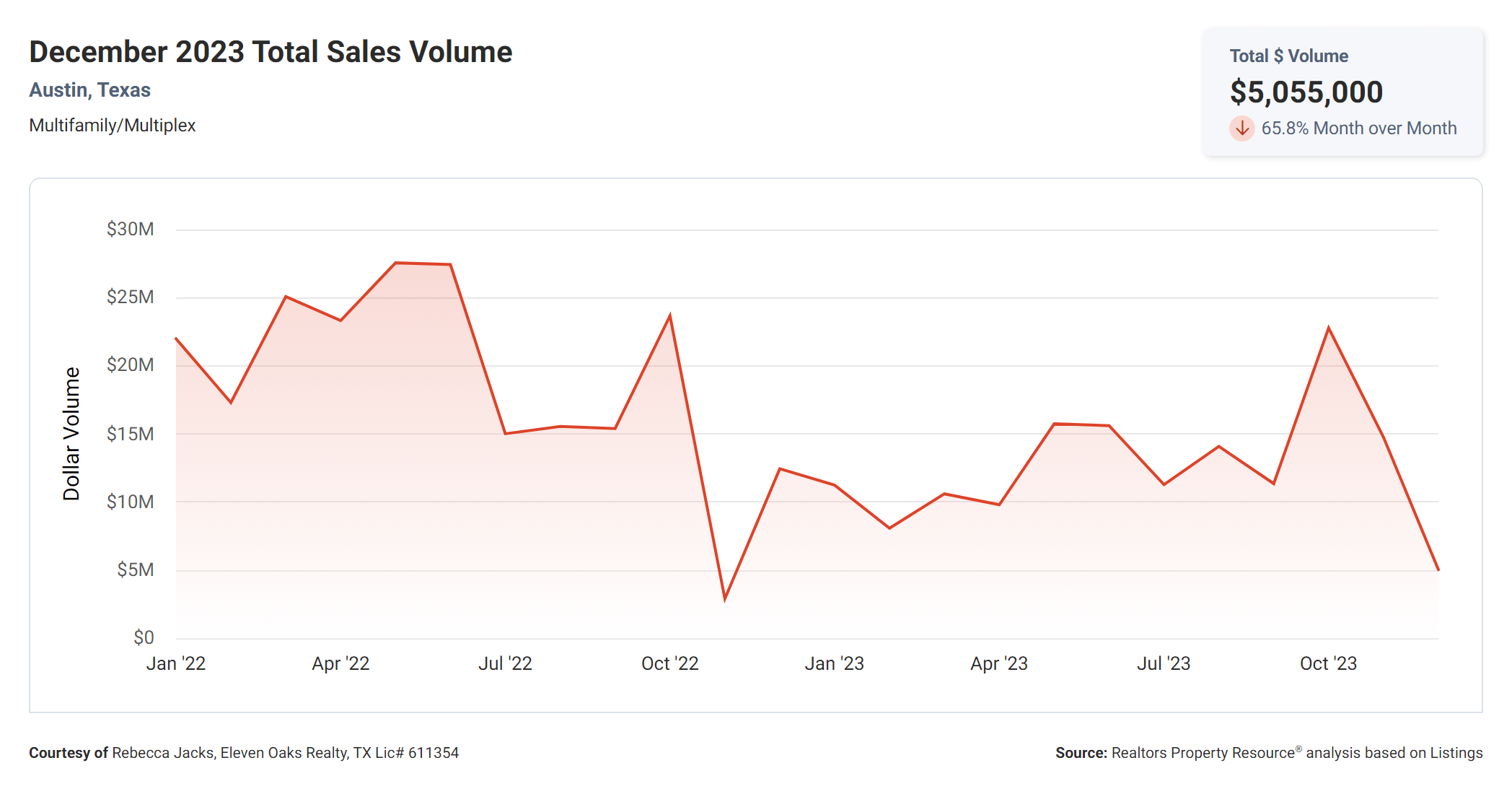The height and width of the screenshot is (794, 1512).
Task: Click the red down-arrow decrease icon
Action: (1241, 128)
